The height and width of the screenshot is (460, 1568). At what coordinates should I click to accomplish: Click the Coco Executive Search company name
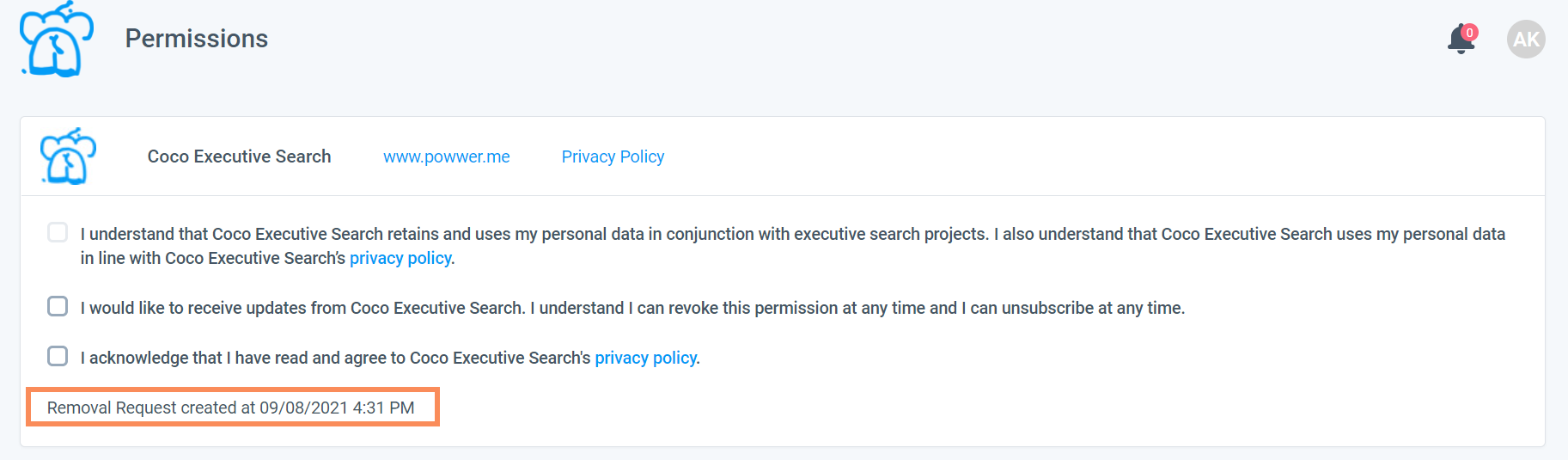tap(239, 156)
